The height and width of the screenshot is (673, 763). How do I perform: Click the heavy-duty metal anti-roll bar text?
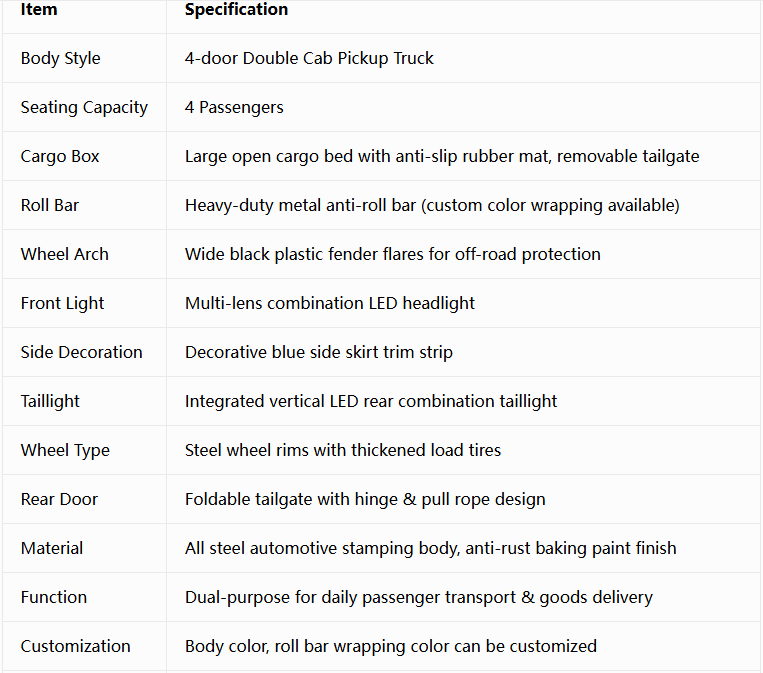coord(432,205)
